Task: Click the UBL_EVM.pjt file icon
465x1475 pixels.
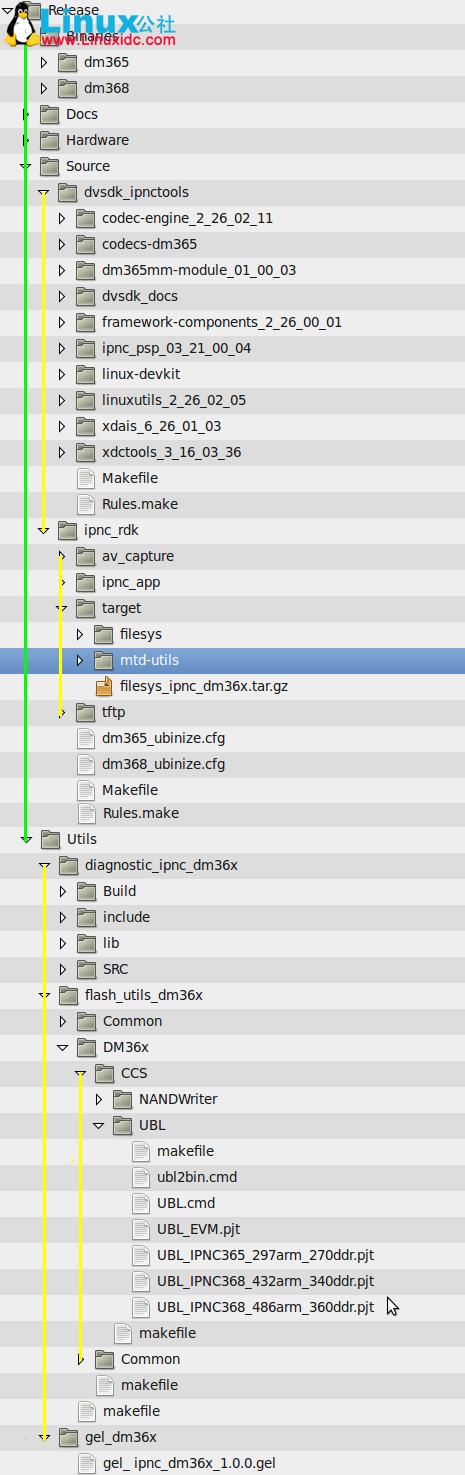Action: click(141, 1229)
